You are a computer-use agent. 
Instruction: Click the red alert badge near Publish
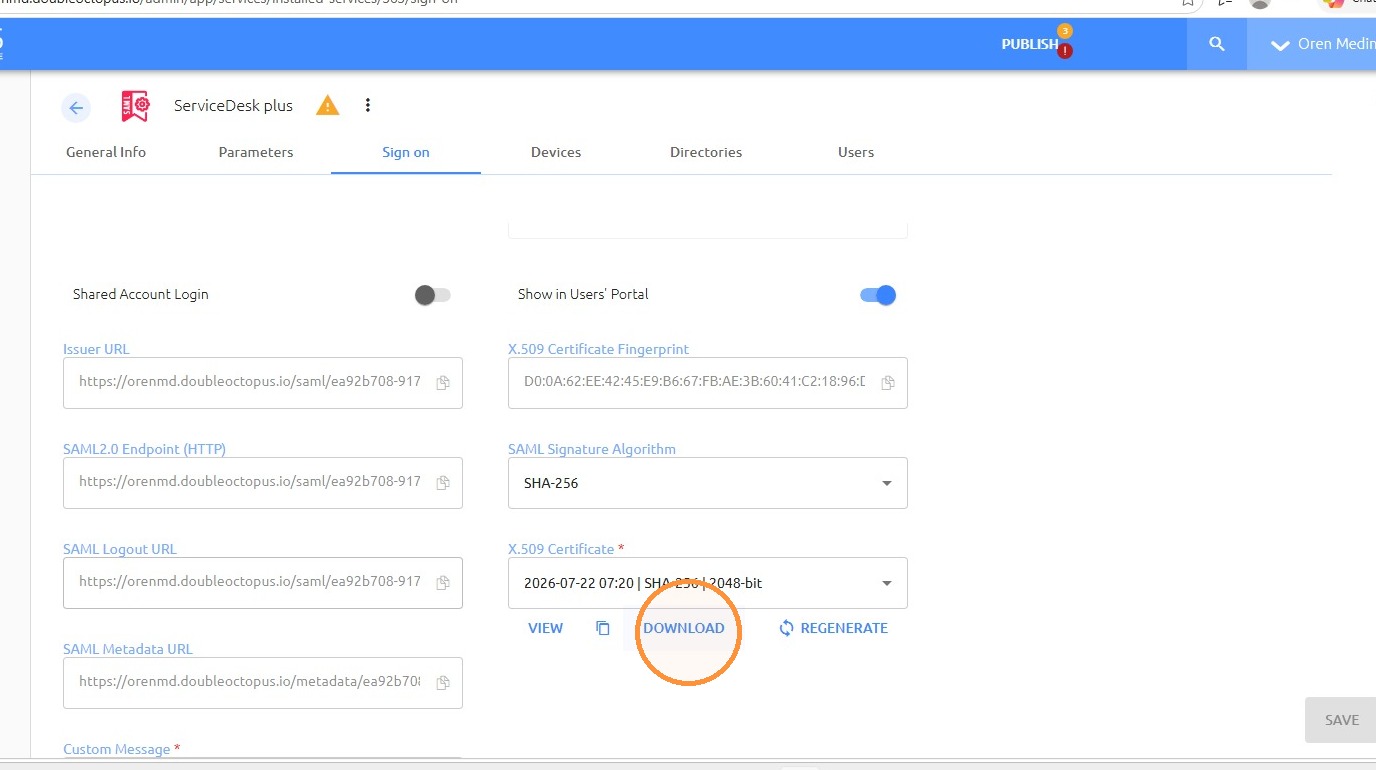click(x=1065, y=50)
